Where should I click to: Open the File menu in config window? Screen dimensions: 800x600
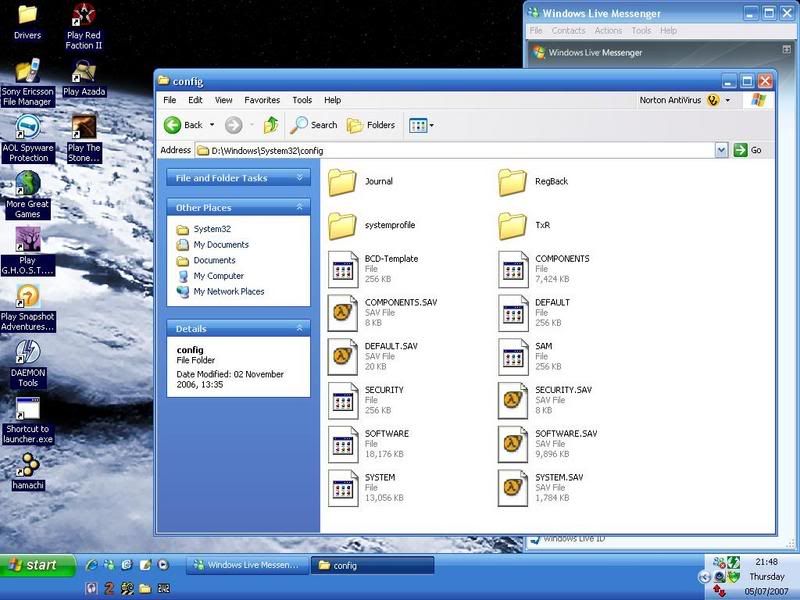pyautogui.click(x=169, y=100)
